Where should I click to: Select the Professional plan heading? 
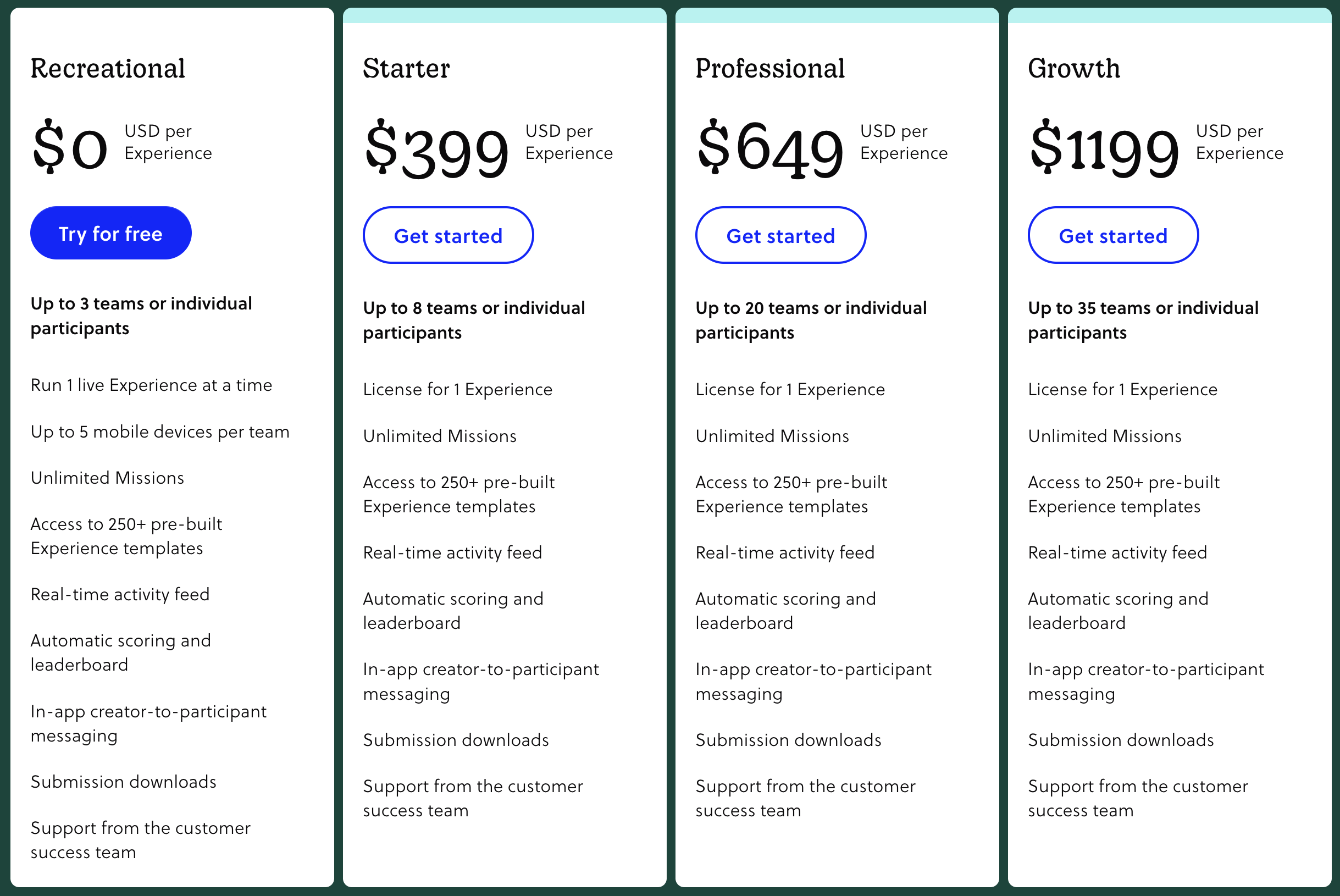click(770, 68)
